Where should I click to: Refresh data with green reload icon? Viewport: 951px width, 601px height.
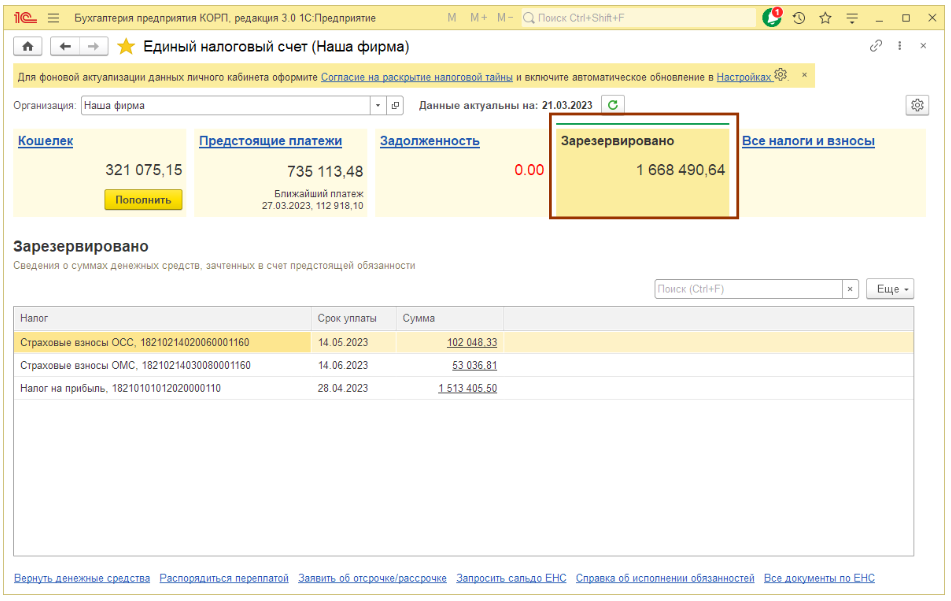pyautogui.click(x=613, y=105)
